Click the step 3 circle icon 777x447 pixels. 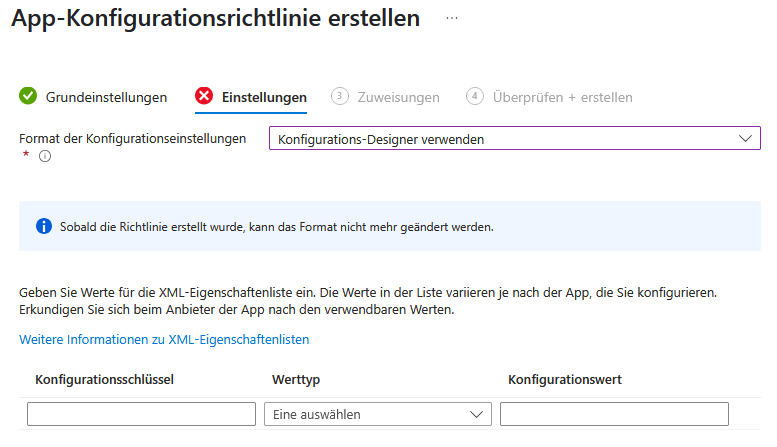tap(340, 96)
